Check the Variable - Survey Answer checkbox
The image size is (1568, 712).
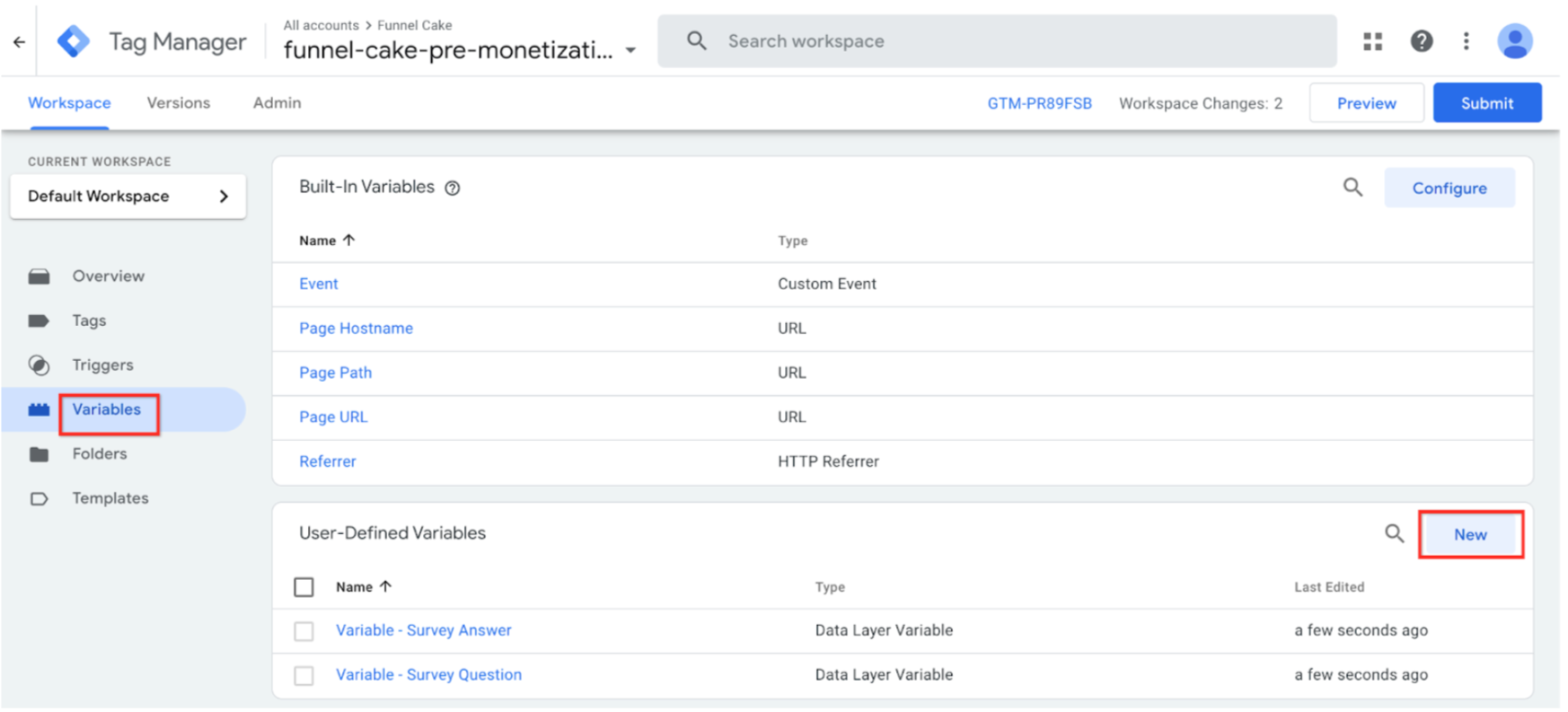click(304, 631)
